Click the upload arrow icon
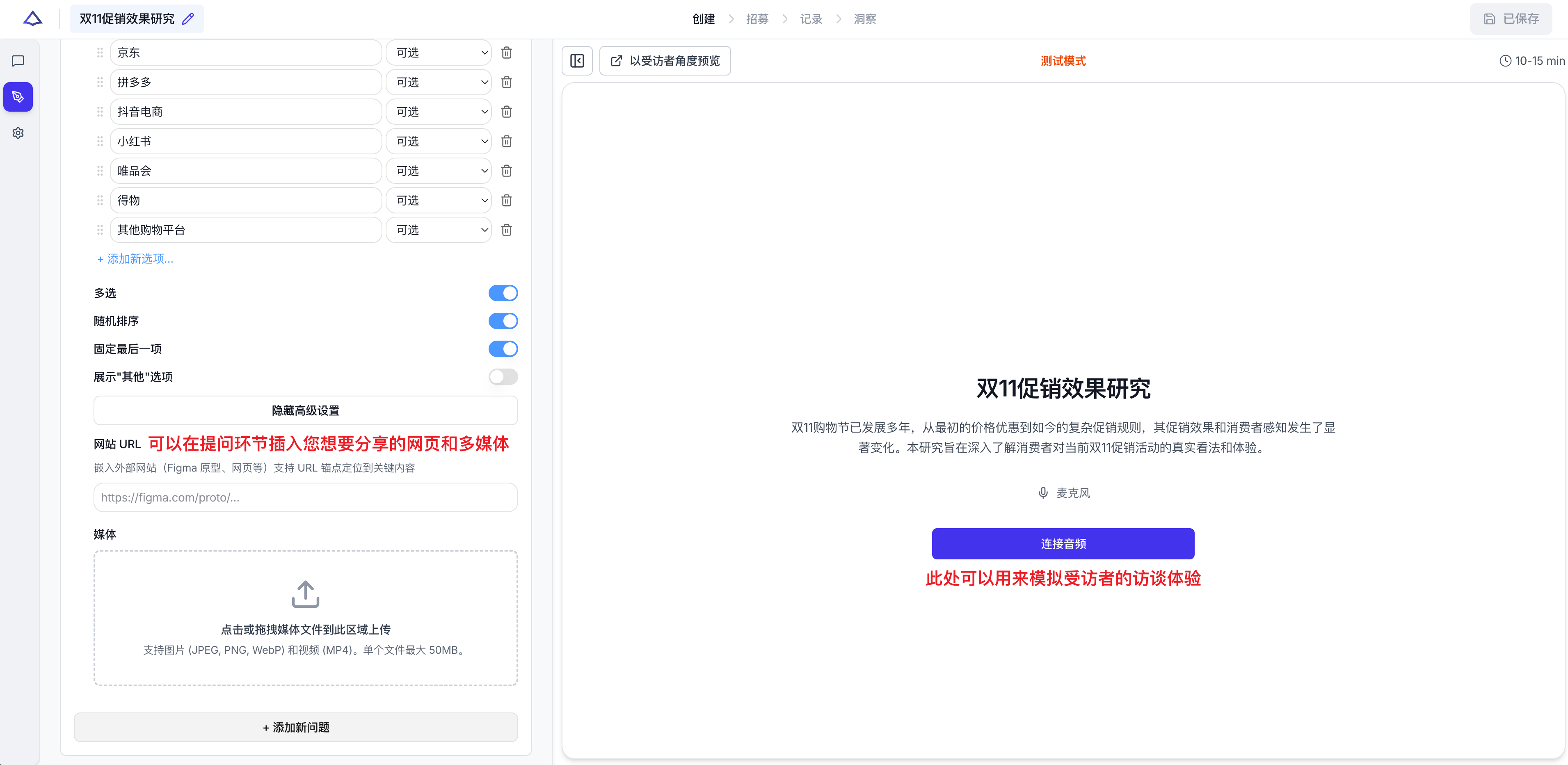This screenshot has width=1568, height=765. (x=306, y=594)
